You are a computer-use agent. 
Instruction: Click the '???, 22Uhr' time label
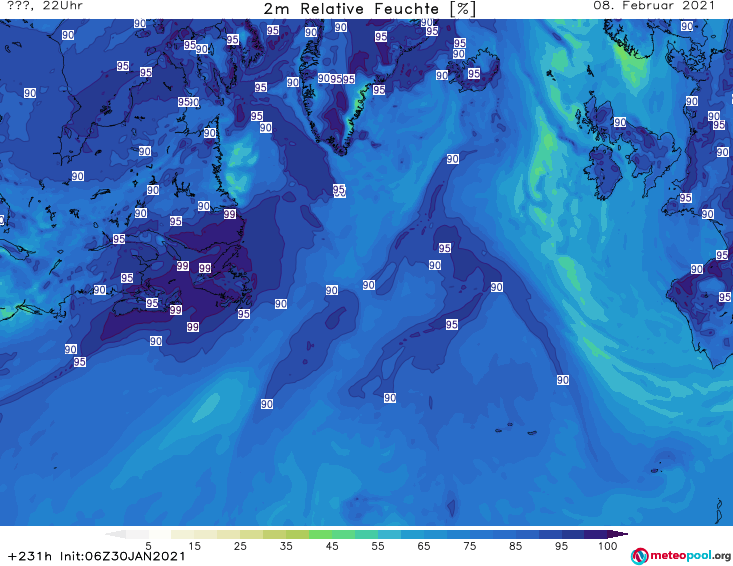45,6
